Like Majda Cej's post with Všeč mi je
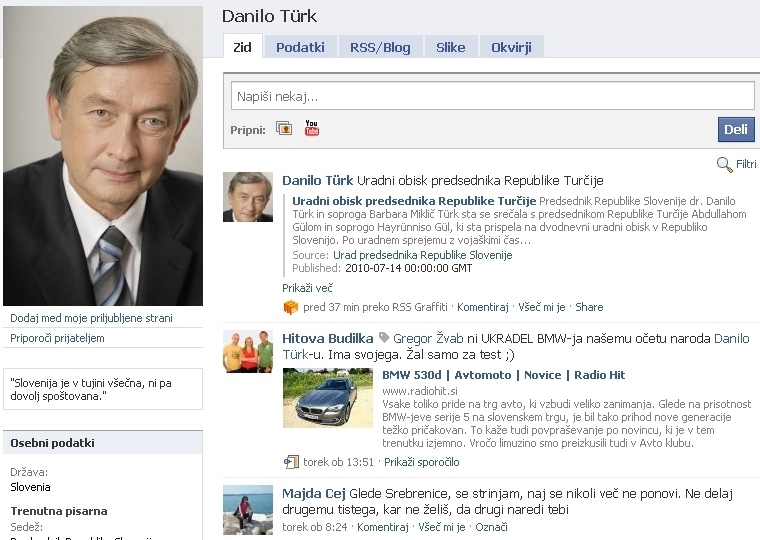The height and width of the screenshot is (540, 760). pos(442,527)
